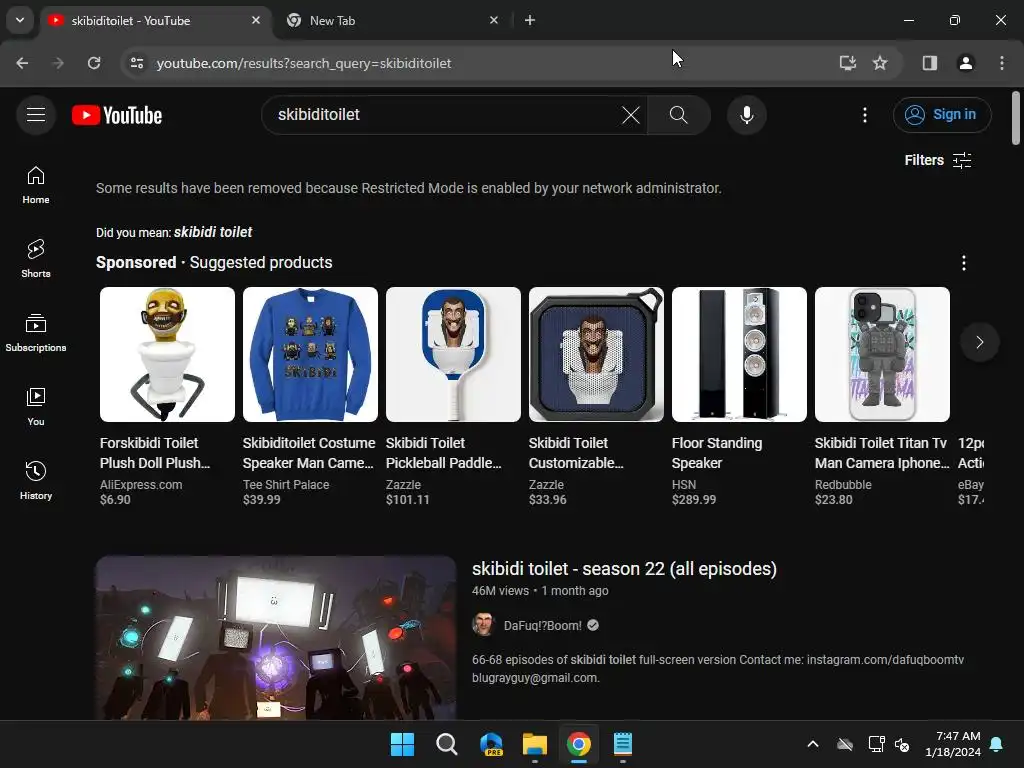Play skibidi toilet season 22 video thumbnail
Image resolution: width=1024 pixels, height=768 pixels.
(276, 637)
